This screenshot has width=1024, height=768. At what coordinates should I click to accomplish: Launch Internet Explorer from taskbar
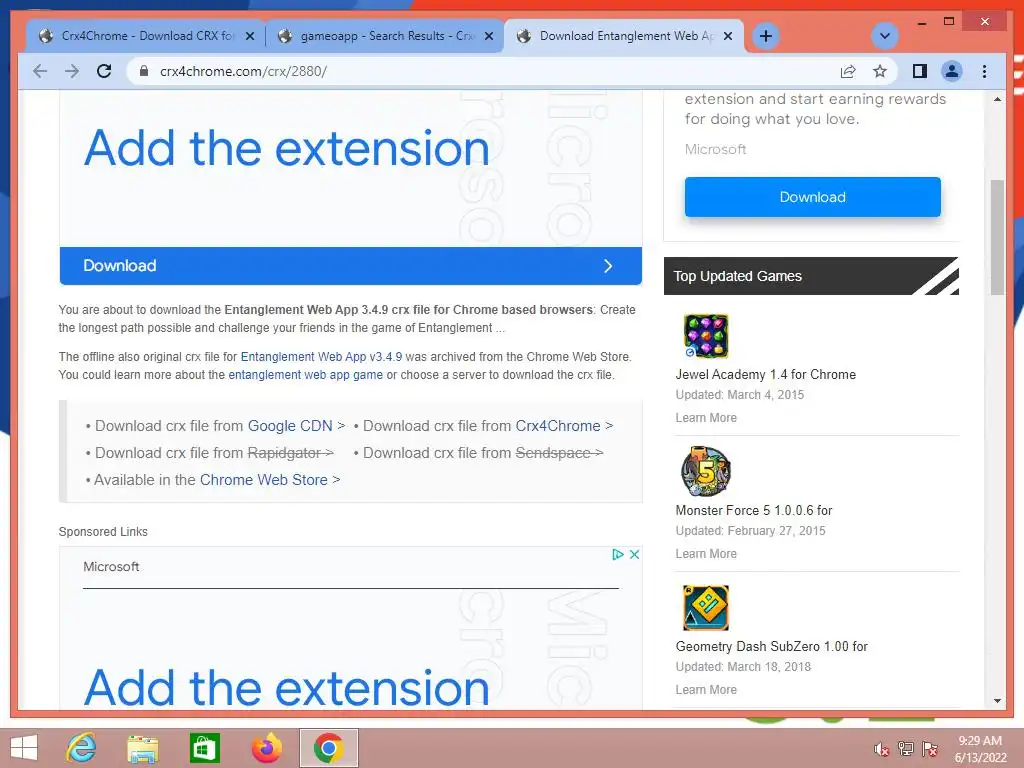click(82, 748)
